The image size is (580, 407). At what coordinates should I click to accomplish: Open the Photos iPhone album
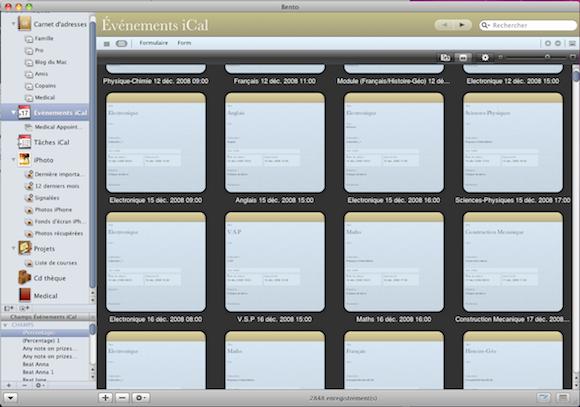48,210
